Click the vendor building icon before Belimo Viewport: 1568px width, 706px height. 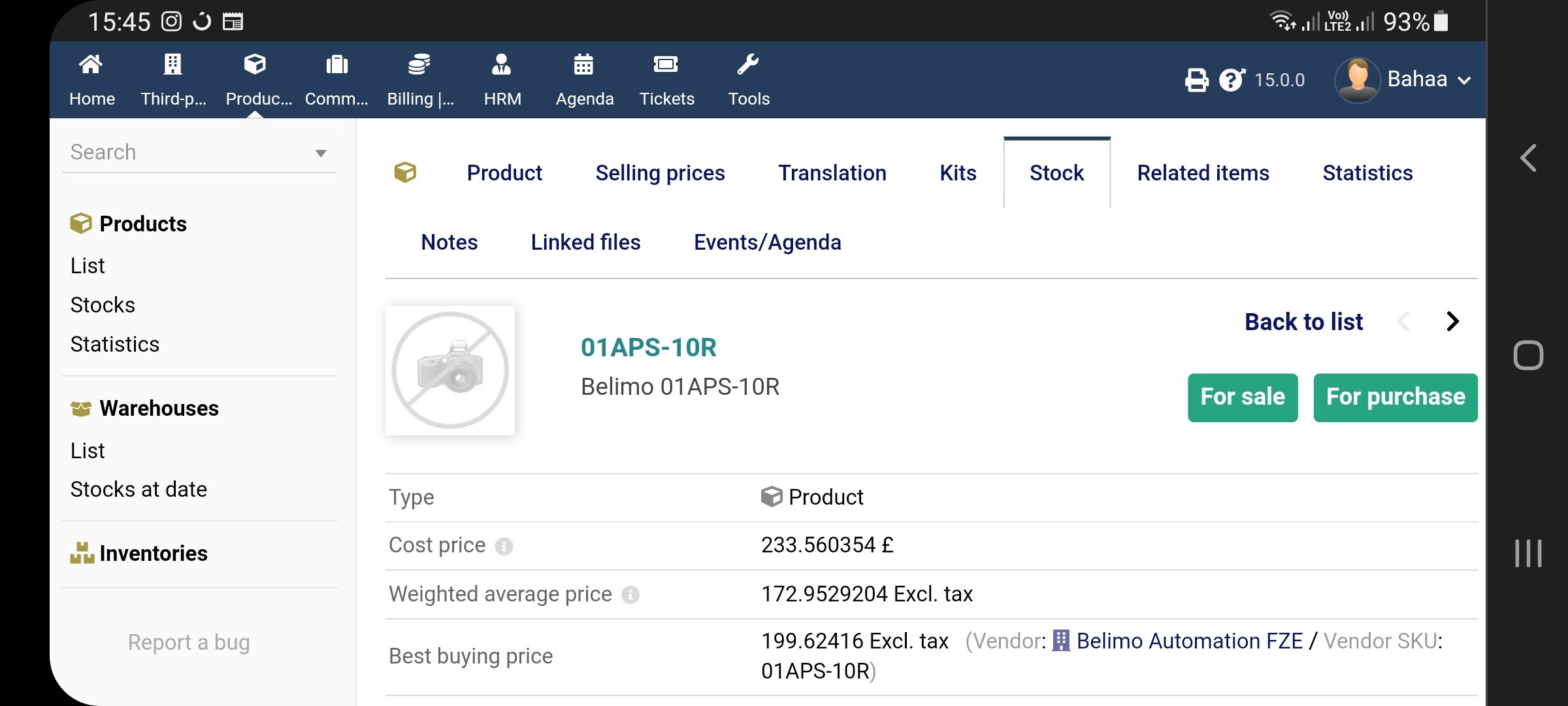pyautogui.click(x=1062, y=641)
